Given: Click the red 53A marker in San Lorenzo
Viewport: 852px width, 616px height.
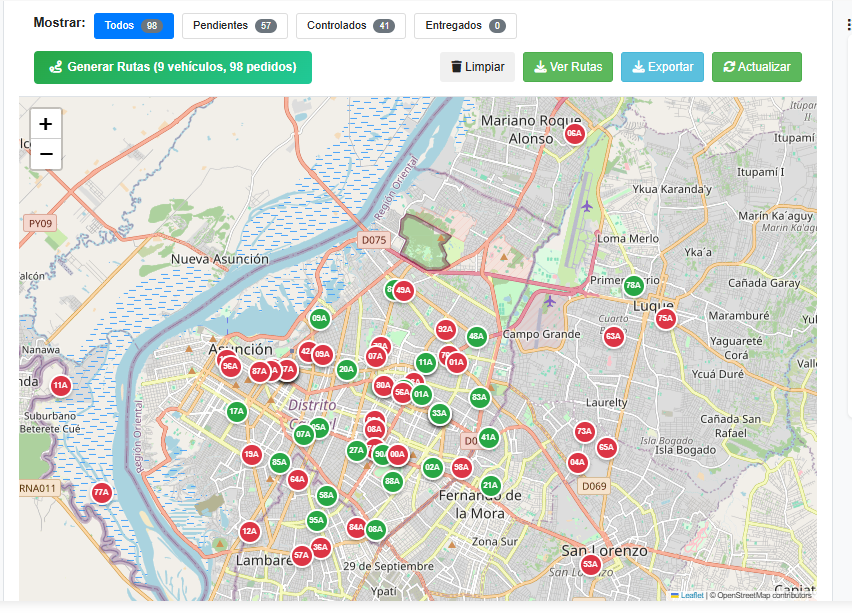Looking at the screenshot, I should [x=590, y=565].
